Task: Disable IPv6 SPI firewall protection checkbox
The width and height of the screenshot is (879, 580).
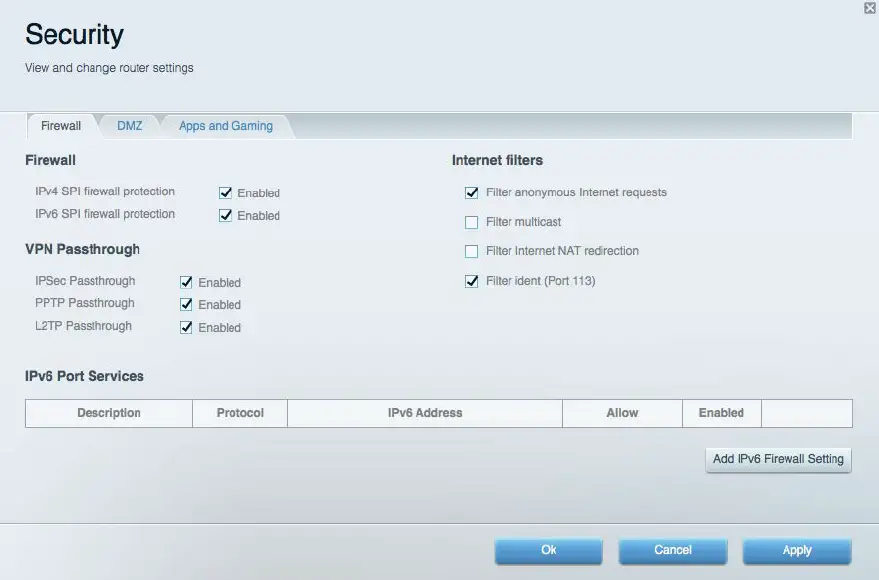Action: point(225,215)
